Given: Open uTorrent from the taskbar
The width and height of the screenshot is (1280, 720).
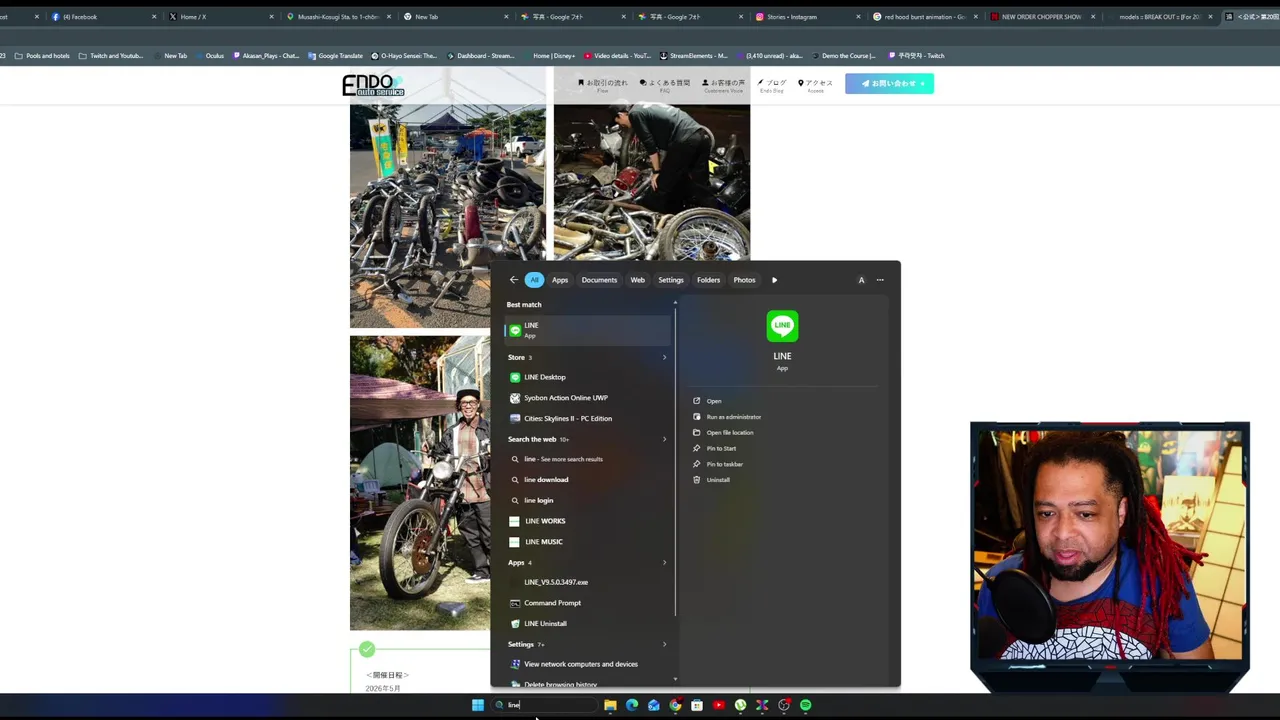Looking at the screenshot, I should 740,705.
